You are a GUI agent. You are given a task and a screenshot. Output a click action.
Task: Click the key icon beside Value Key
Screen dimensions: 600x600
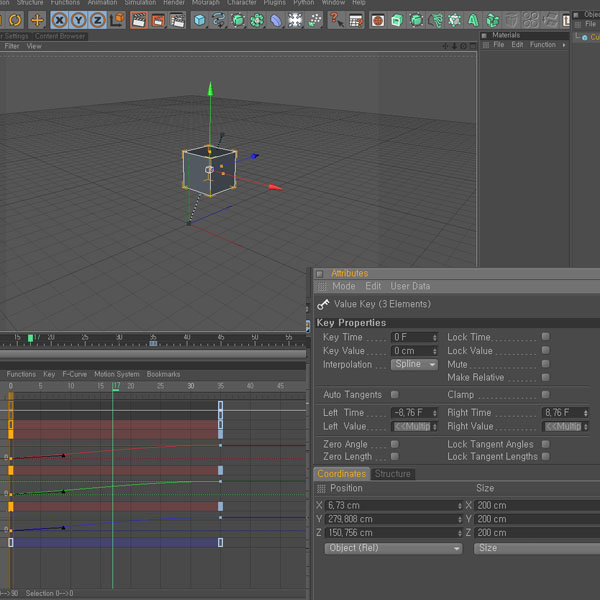323,304
